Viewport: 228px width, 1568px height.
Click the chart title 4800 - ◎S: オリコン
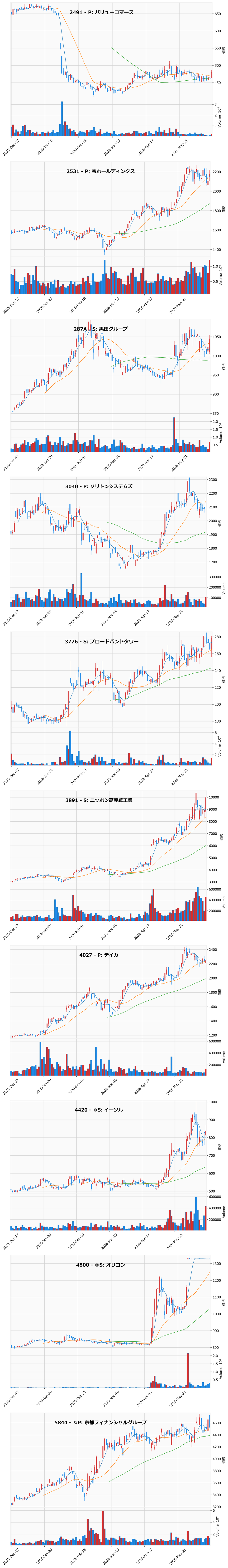(x=101, y=1265)
